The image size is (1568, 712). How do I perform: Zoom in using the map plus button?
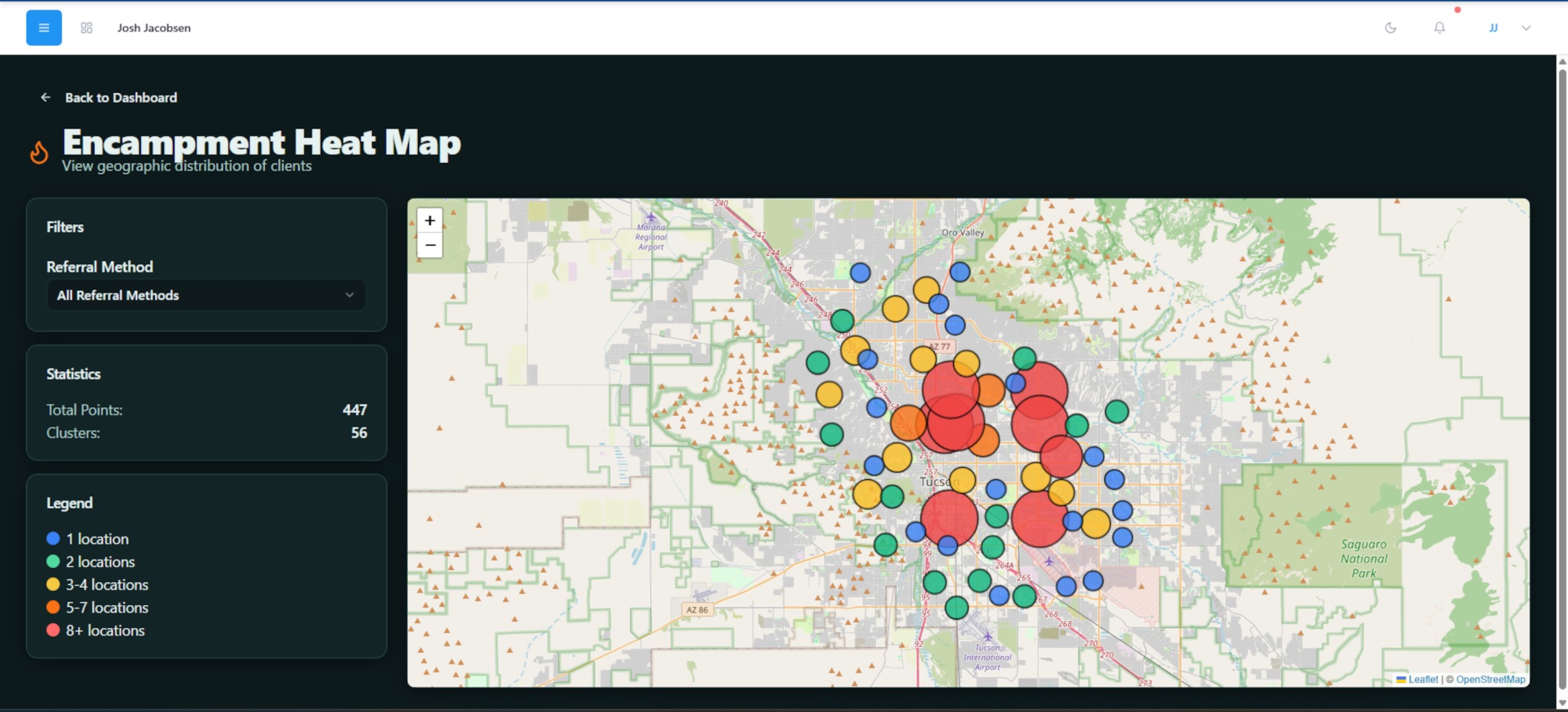click(x=430, y=220)
